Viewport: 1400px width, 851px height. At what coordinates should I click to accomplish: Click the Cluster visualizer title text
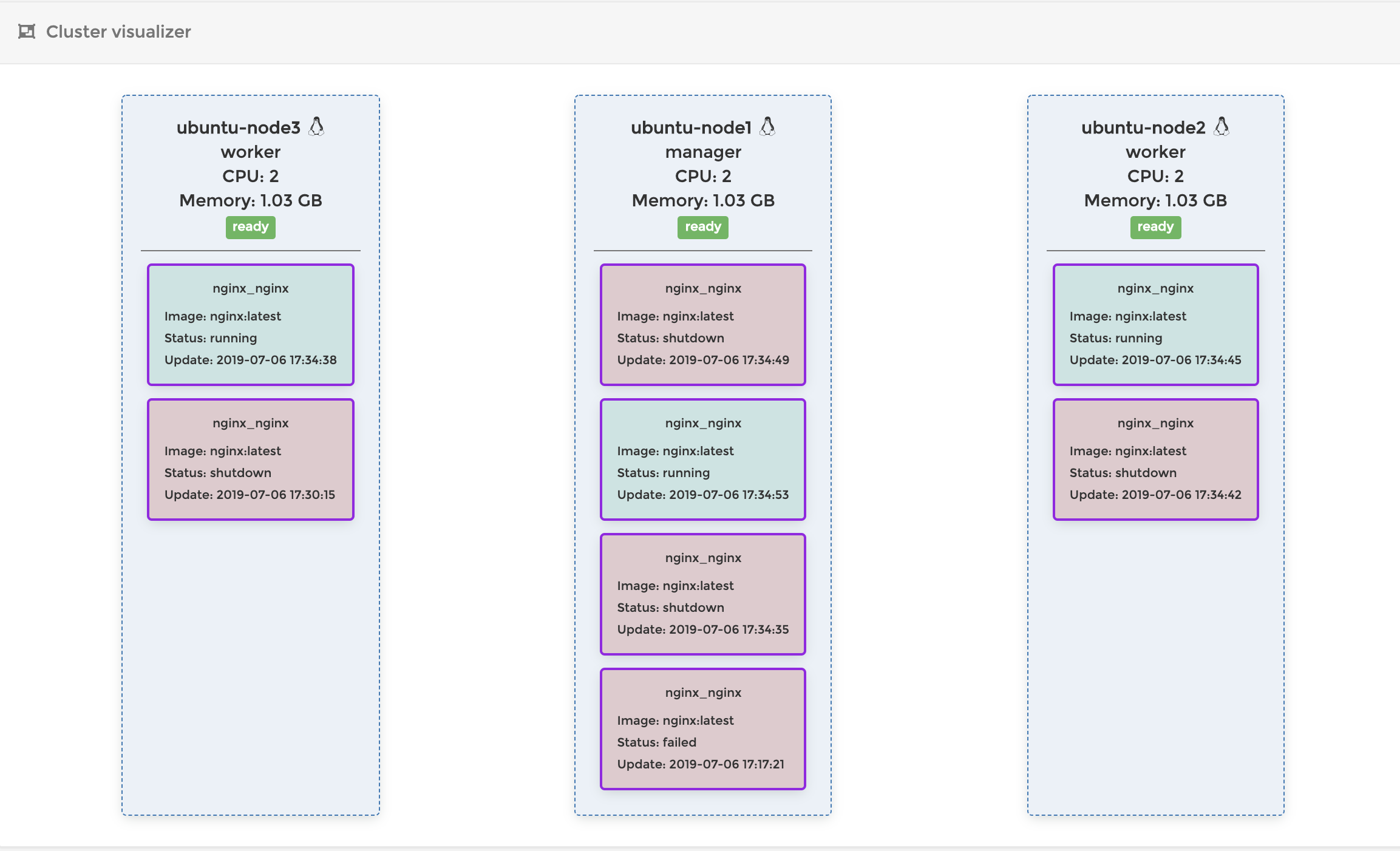(x=118, y=32)
